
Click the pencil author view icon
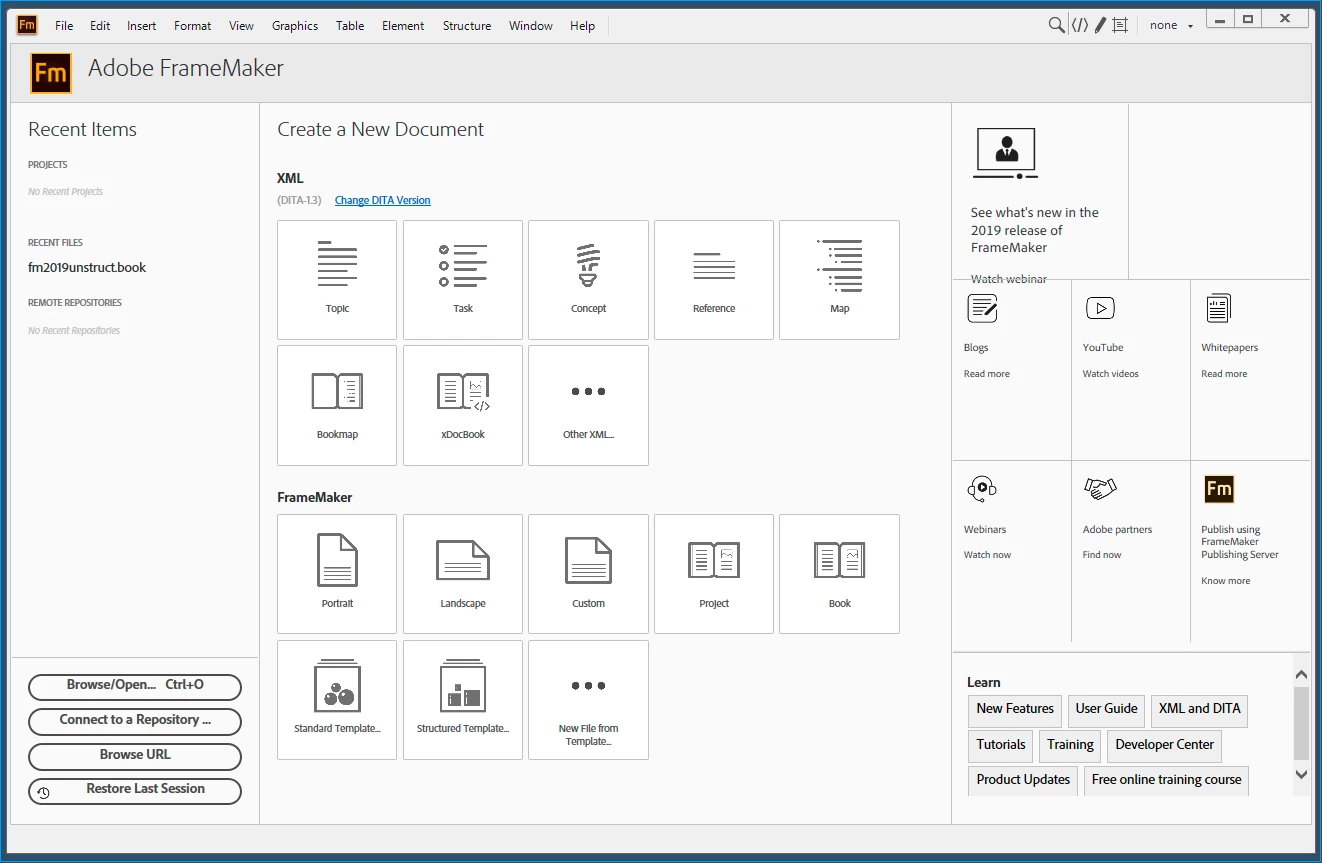click(x=1100, y=25)
